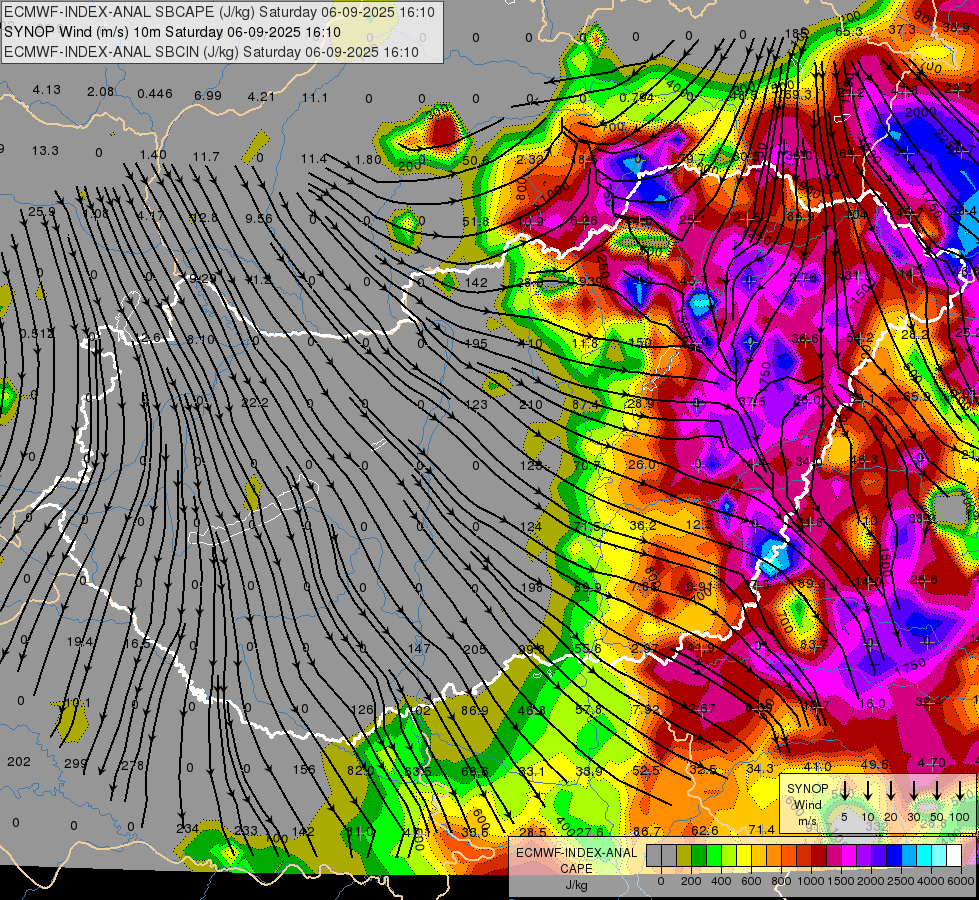This screenshot has height=900, width=979.
Task: Click the 299 value on the map
Action: 76,763
